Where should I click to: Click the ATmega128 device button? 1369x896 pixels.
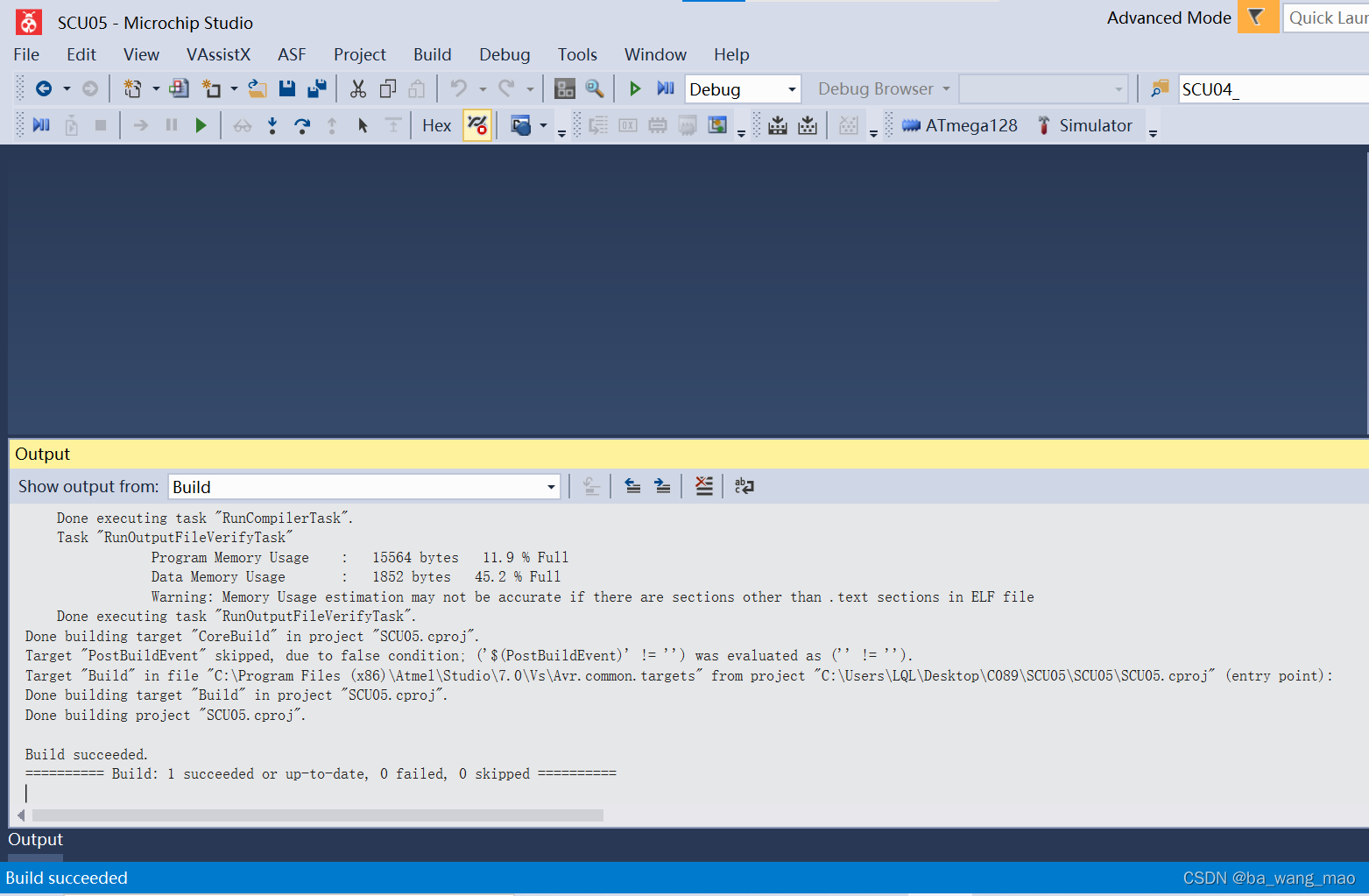(959, 125)
